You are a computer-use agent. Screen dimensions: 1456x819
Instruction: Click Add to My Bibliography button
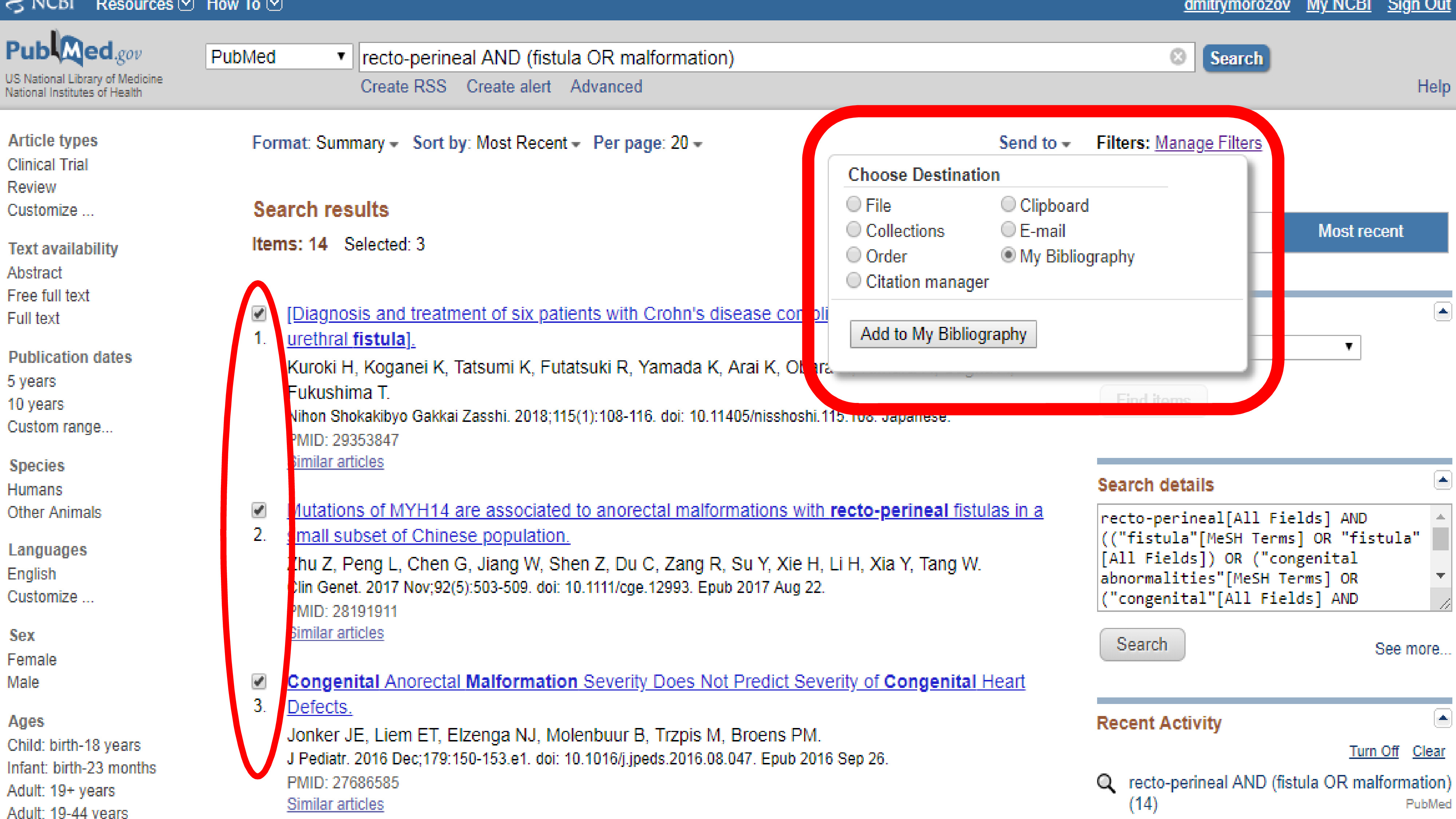943,334
